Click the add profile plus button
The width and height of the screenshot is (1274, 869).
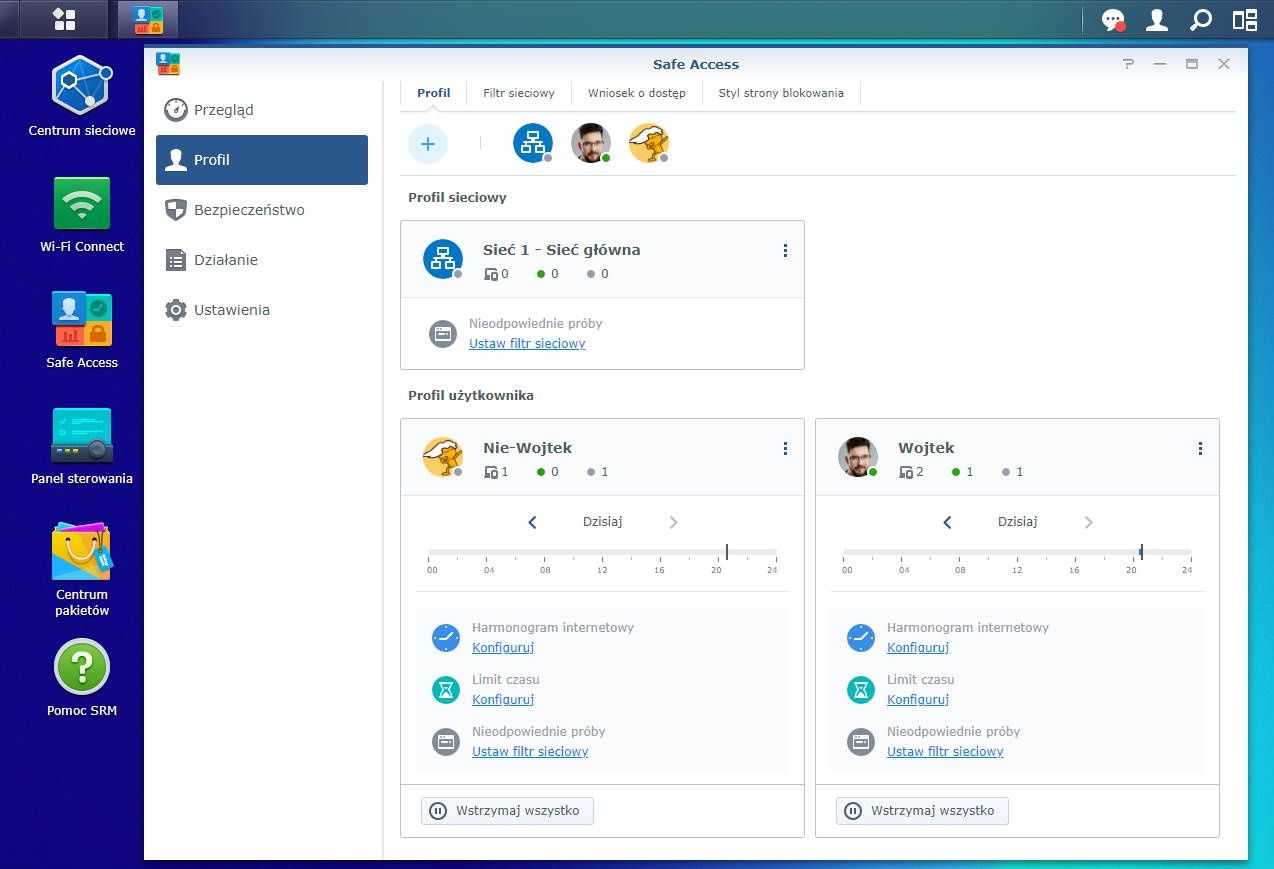click(428, 144)
